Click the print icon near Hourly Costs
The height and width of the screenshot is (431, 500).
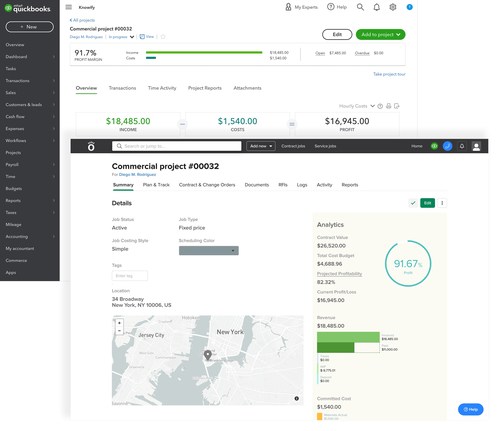click(388, 106)
